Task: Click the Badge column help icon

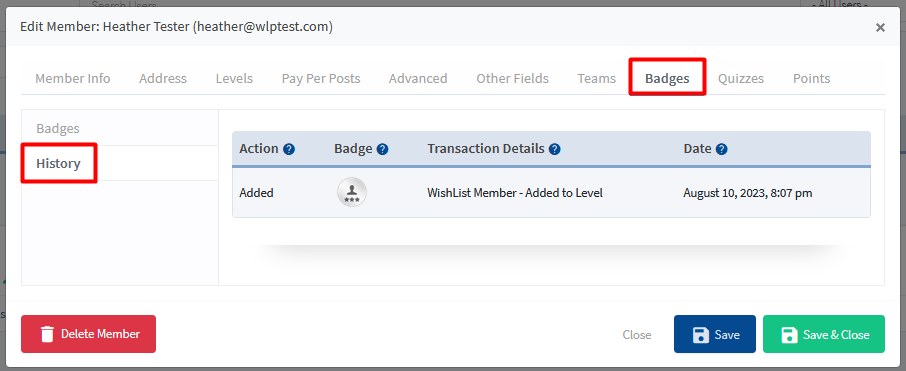Action: pyautogui.click(x=383, y=149)
